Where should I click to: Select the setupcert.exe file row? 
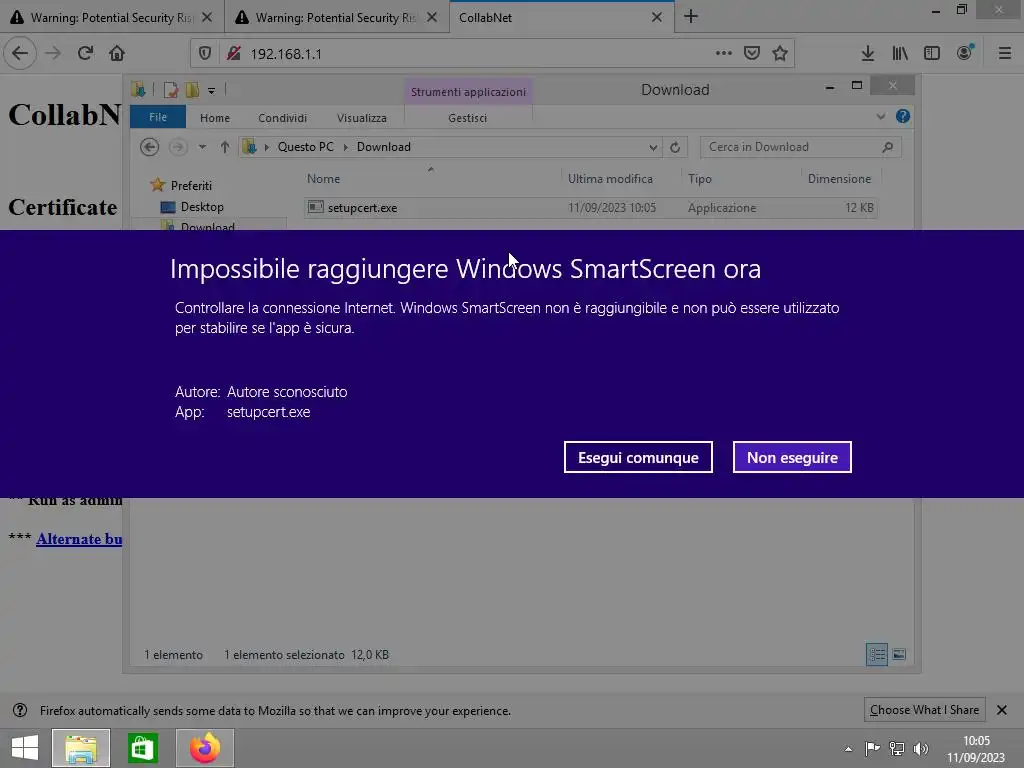(590, 208)
